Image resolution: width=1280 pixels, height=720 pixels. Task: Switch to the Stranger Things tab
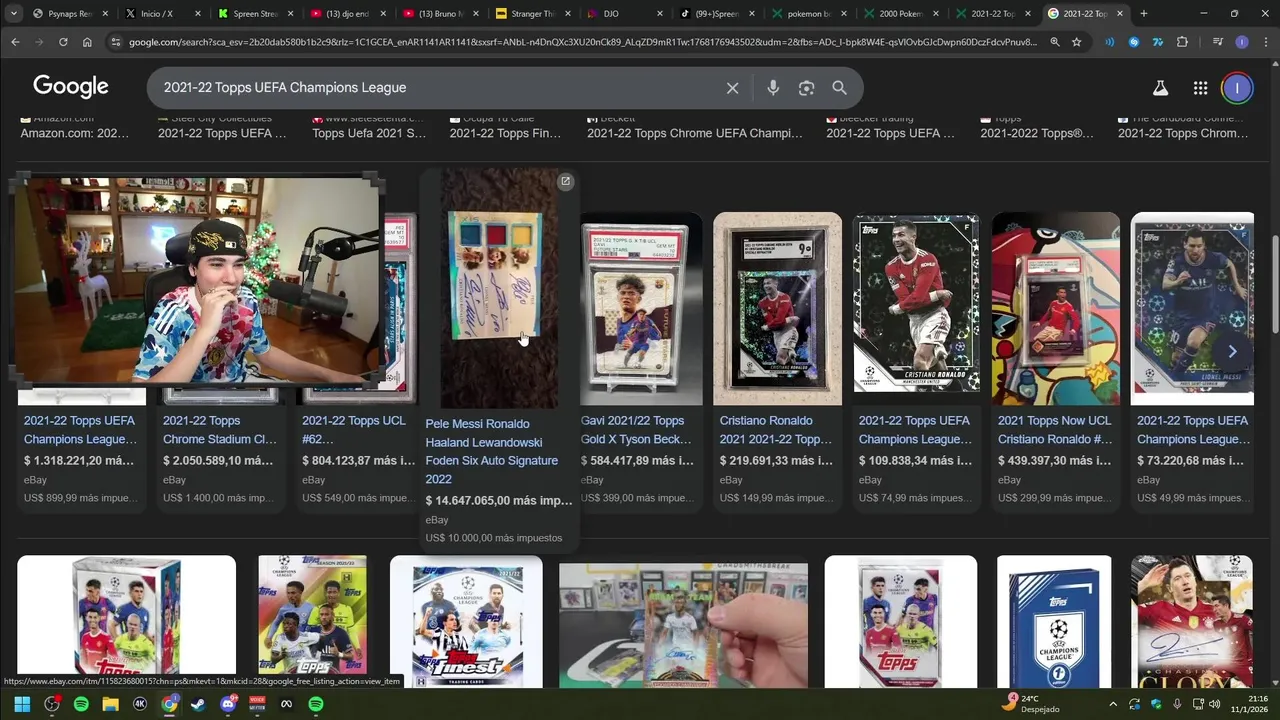coord(530,14)
